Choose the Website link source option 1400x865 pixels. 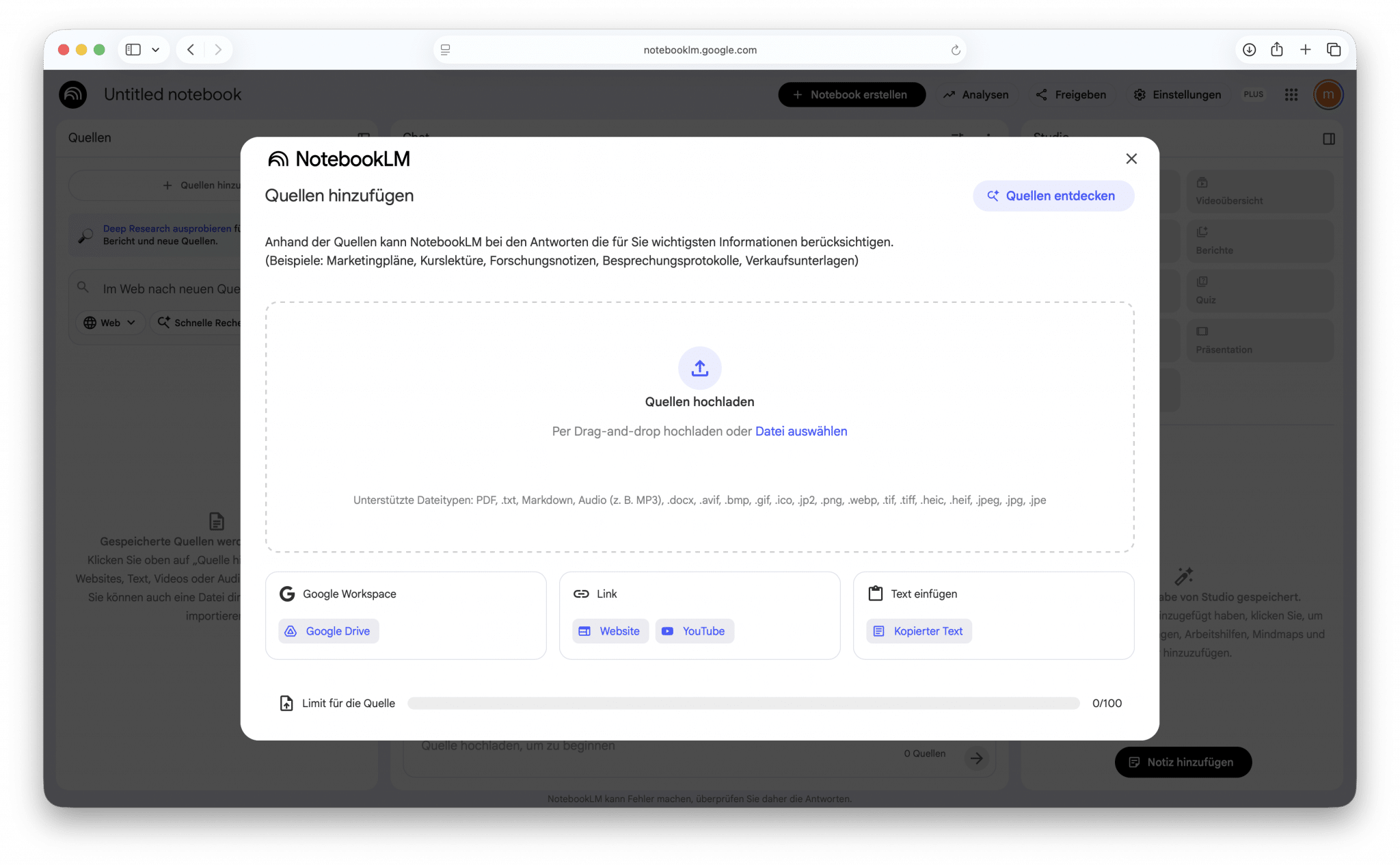pos(610,631)
